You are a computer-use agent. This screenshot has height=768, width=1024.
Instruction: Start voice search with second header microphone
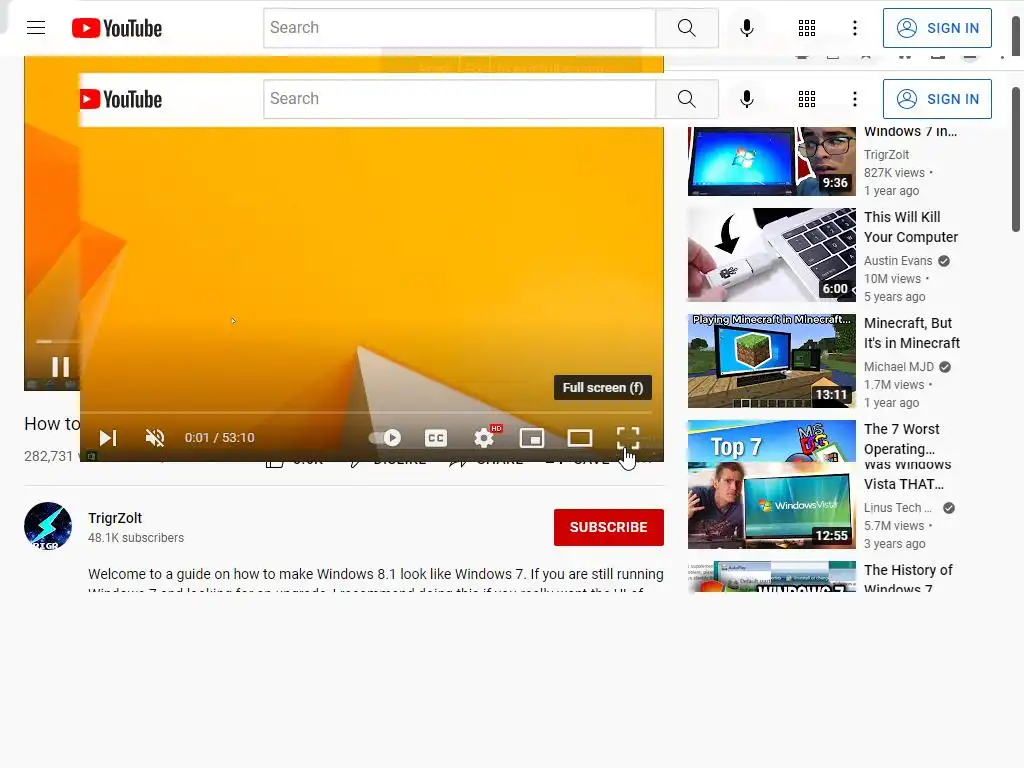[747, 99]
